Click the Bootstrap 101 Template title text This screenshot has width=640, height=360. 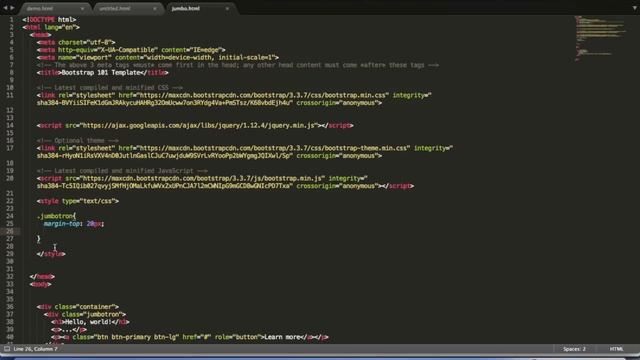tap(101, 73)
